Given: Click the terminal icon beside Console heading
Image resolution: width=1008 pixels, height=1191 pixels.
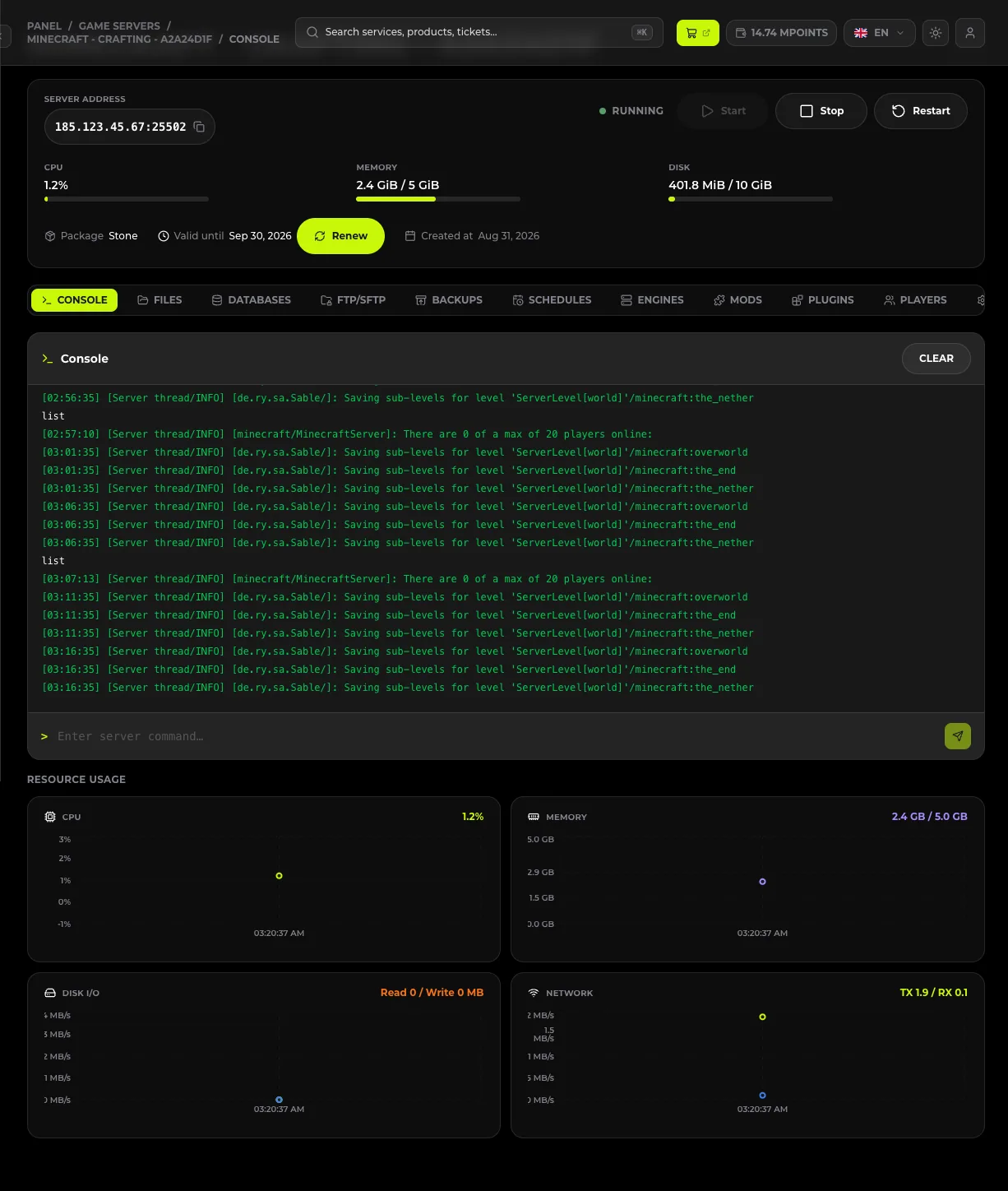Looking at the screenshot, I should tap(48, 359).
